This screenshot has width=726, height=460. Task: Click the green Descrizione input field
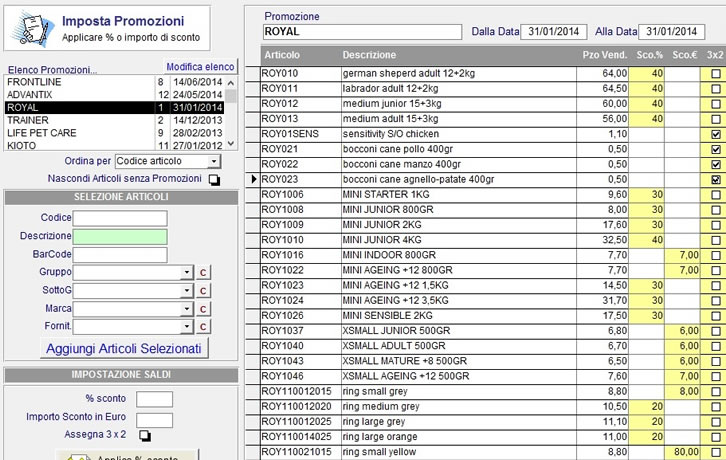(120, 237)
